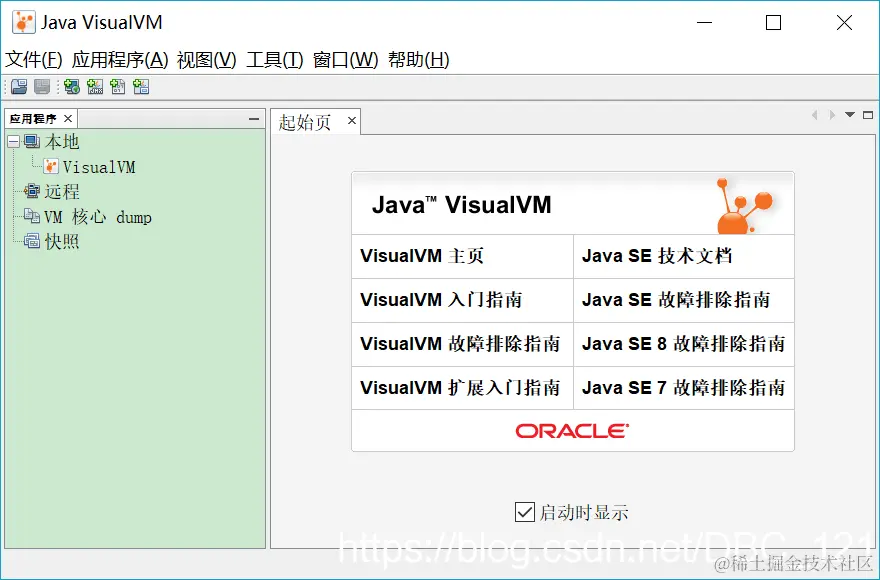Viewport: 880px width, 580px height.
Task: Open the VisualVM 扩展入门指南 link
Action: point(462,387)
